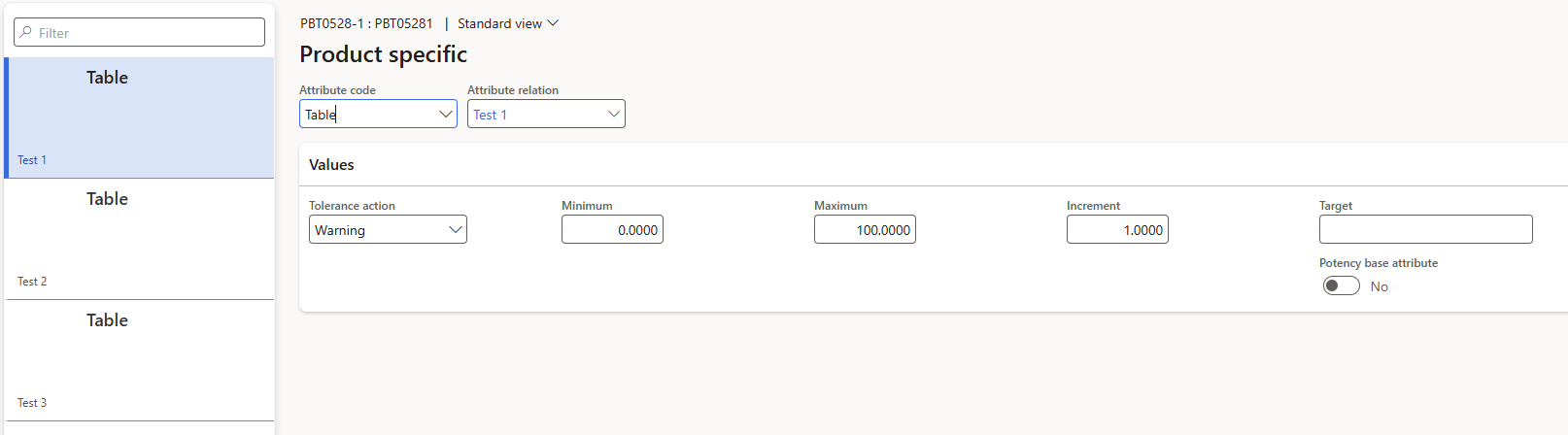Click the Attribute code dropdown arrow
1568x435 pixels.
[x=445, y=114]
